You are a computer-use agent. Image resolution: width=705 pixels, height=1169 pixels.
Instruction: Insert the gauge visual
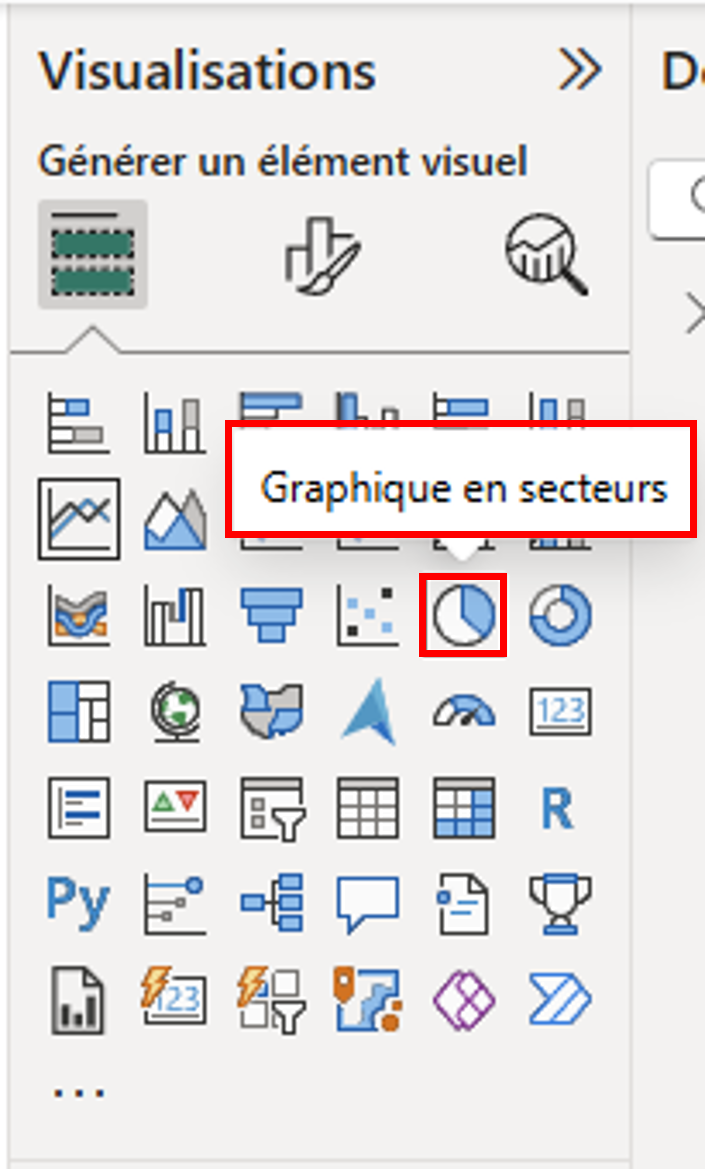[x=464, y=711]
